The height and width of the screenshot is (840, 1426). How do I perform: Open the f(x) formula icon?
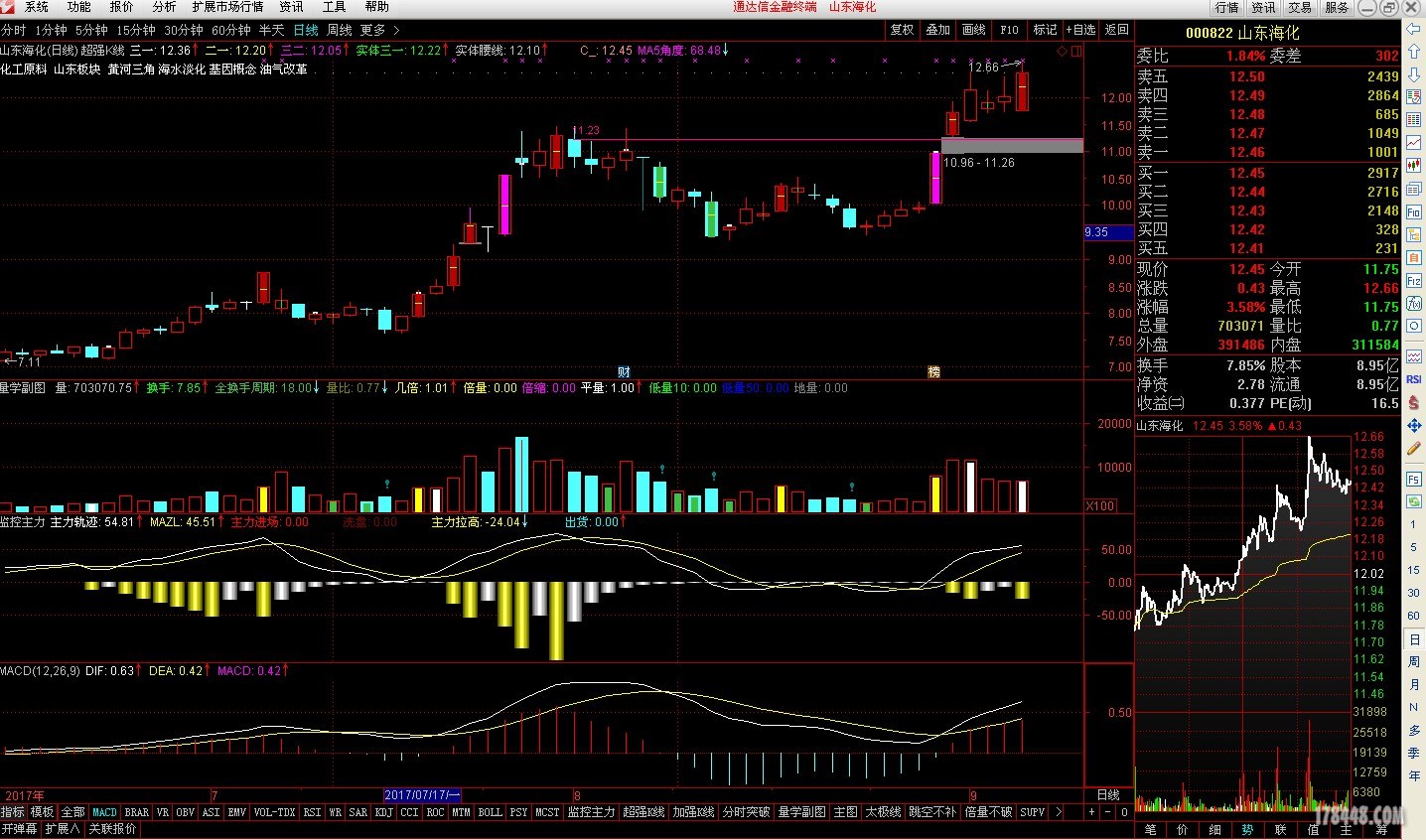click(x=1414, y=303)
